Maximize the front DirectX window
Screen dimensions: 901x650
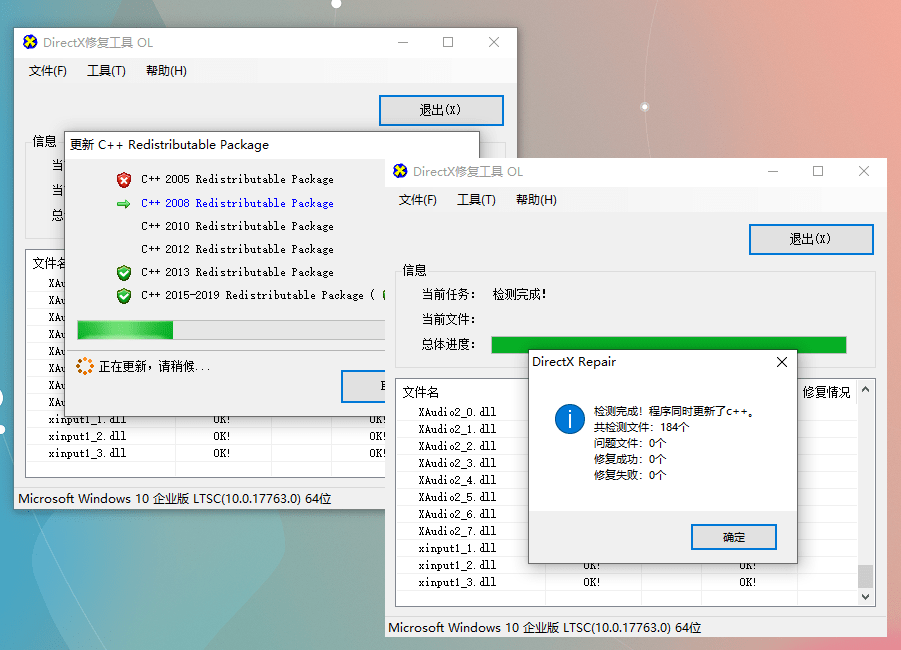coord(818,171)
